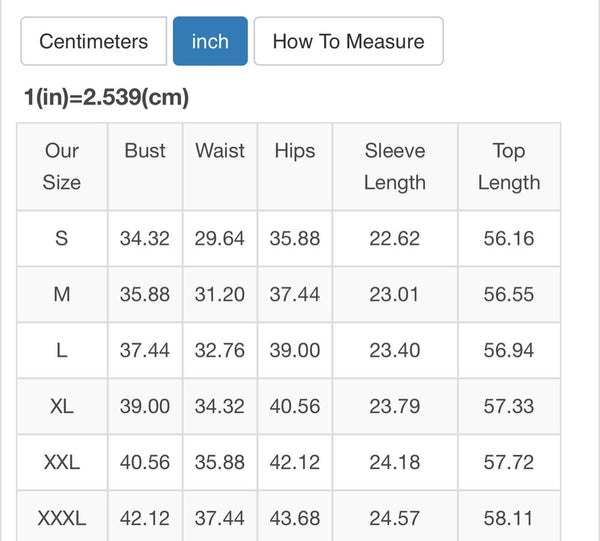600x541 pixels.
Task: Click the Sleeve Length column header
Action: click(x=395, y=166)
